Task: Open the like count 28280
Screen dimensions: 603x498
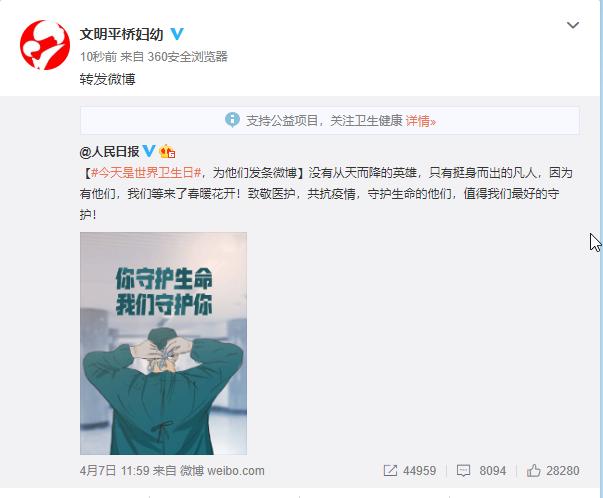Action: point(563,471)
